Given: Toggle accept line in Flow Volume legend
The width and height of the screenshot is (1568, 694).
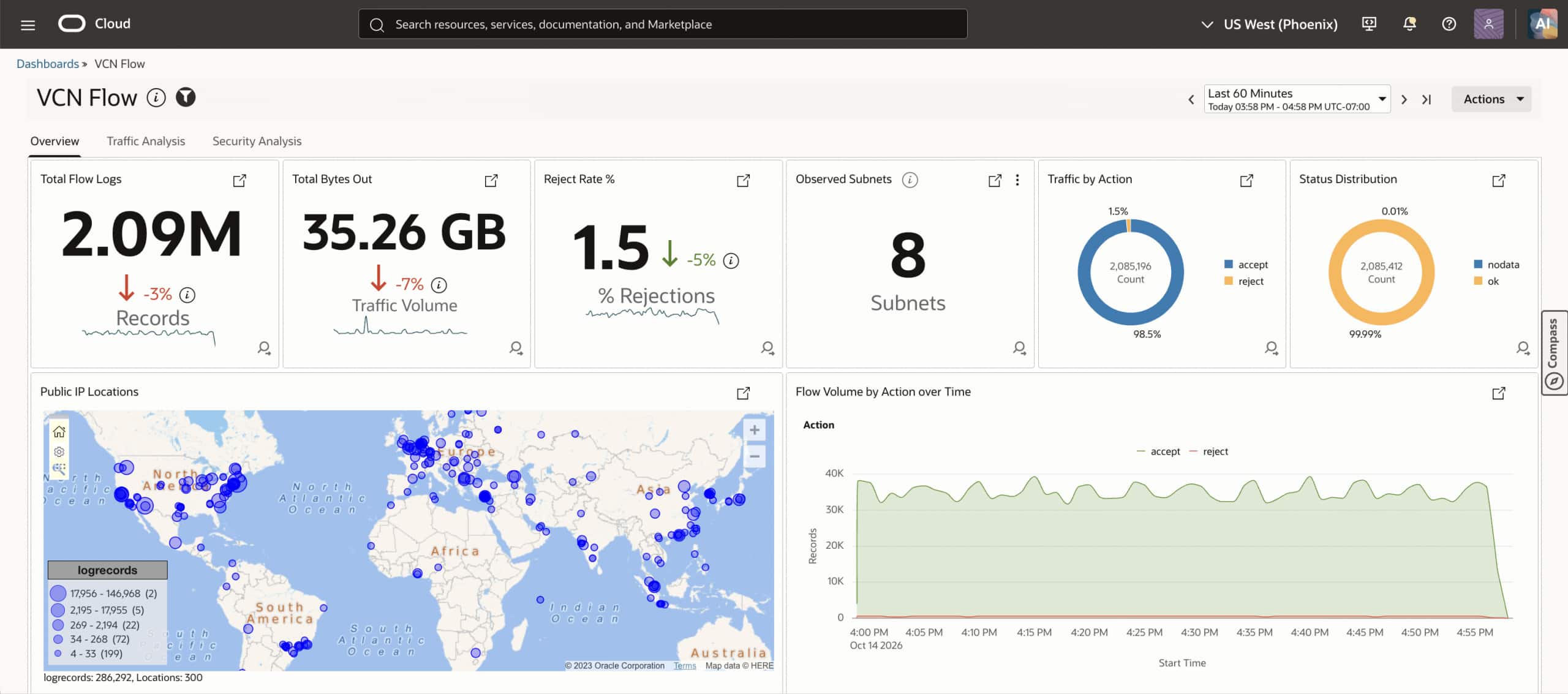Looking at the screenshot, I should click(x=1158, y=451).
